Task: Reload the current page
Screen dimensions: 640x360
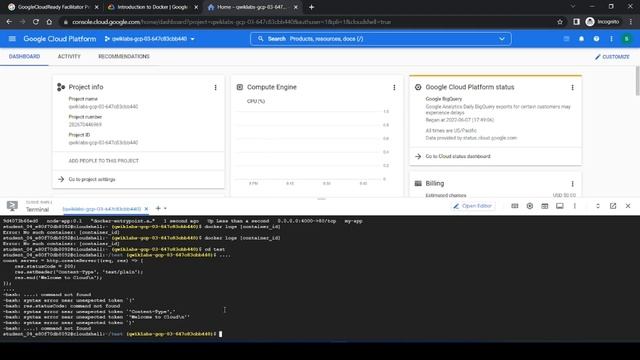Action: (36, 22)
